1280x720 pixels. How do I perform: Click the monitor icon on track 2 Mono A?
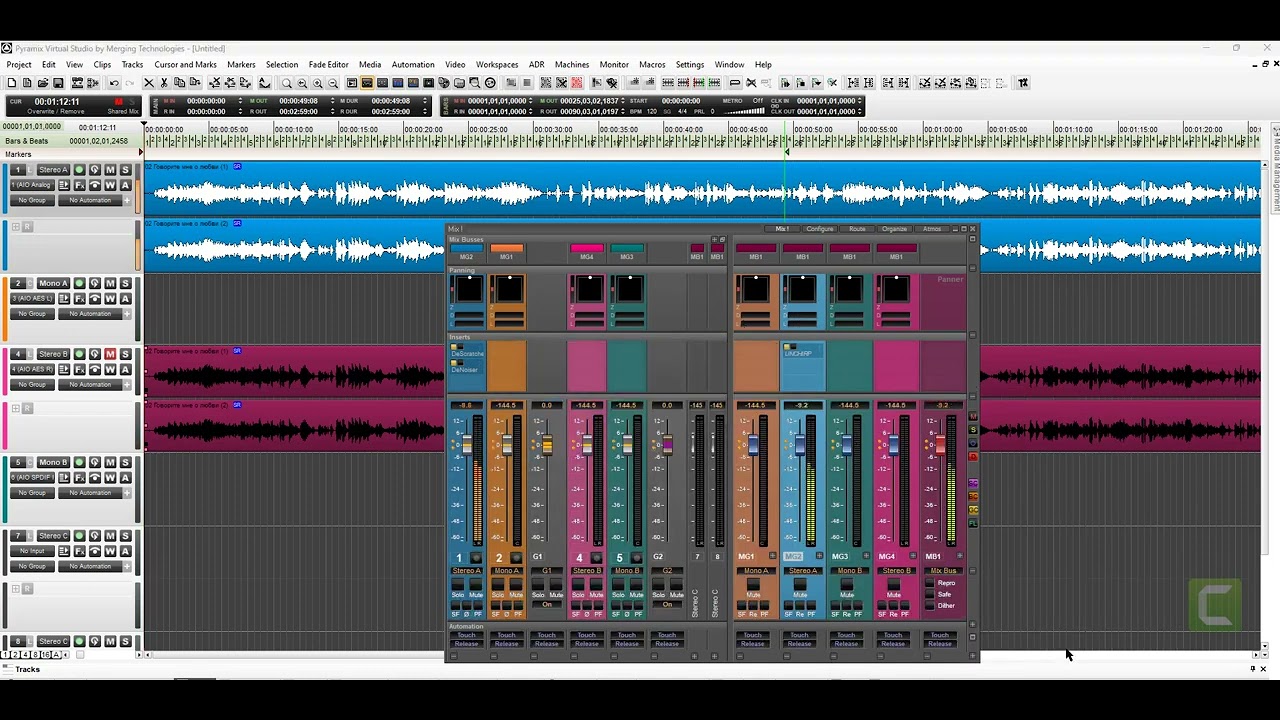tap(95, 284)
